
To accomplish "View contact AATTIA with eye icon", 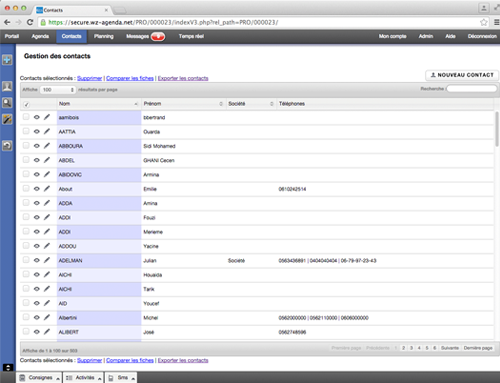I will (x=37, y=132).
